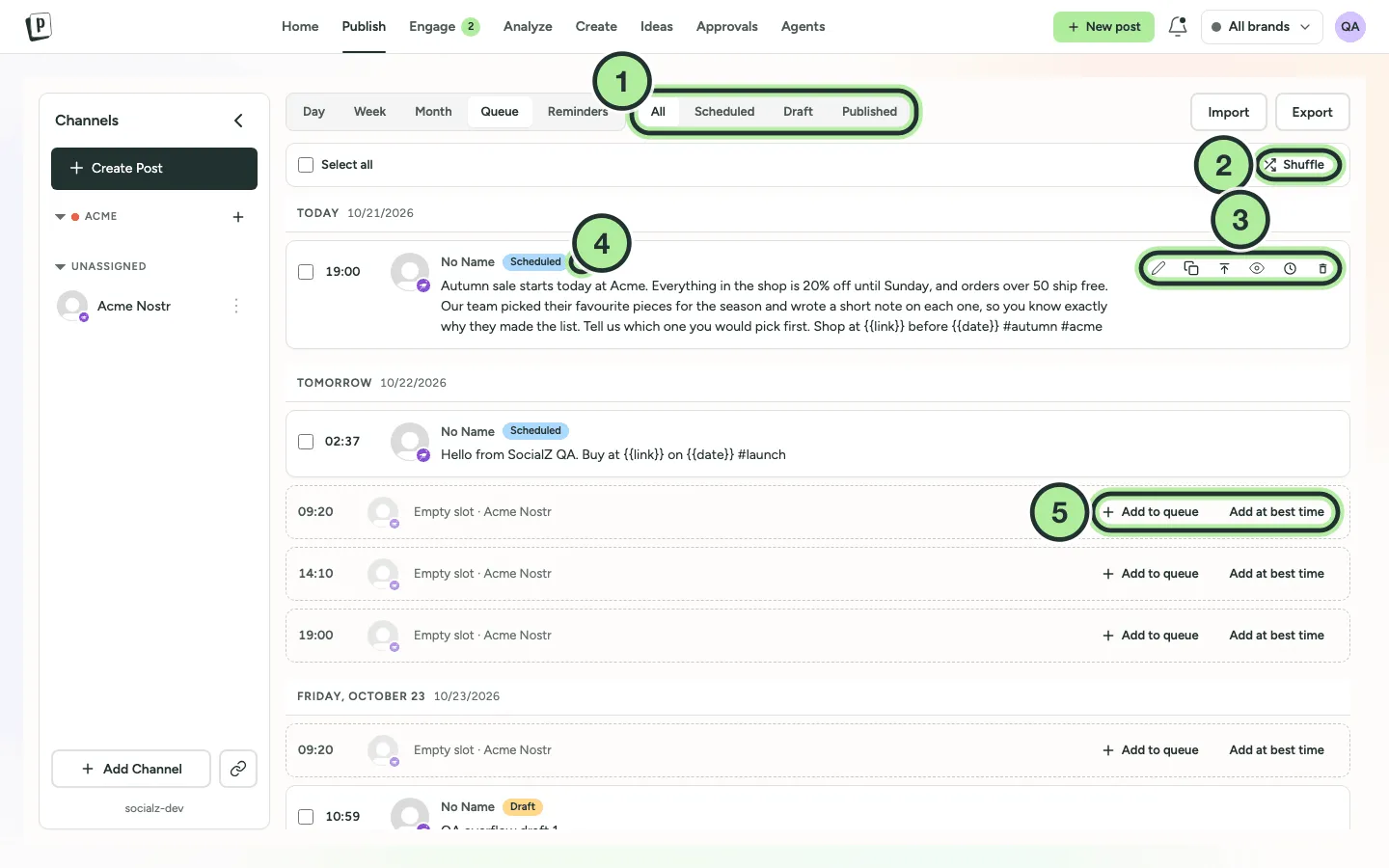Viewport: 1389px width, 868px height.
Task: Filter posts by Published status
Action: click(x=869, y=112)
